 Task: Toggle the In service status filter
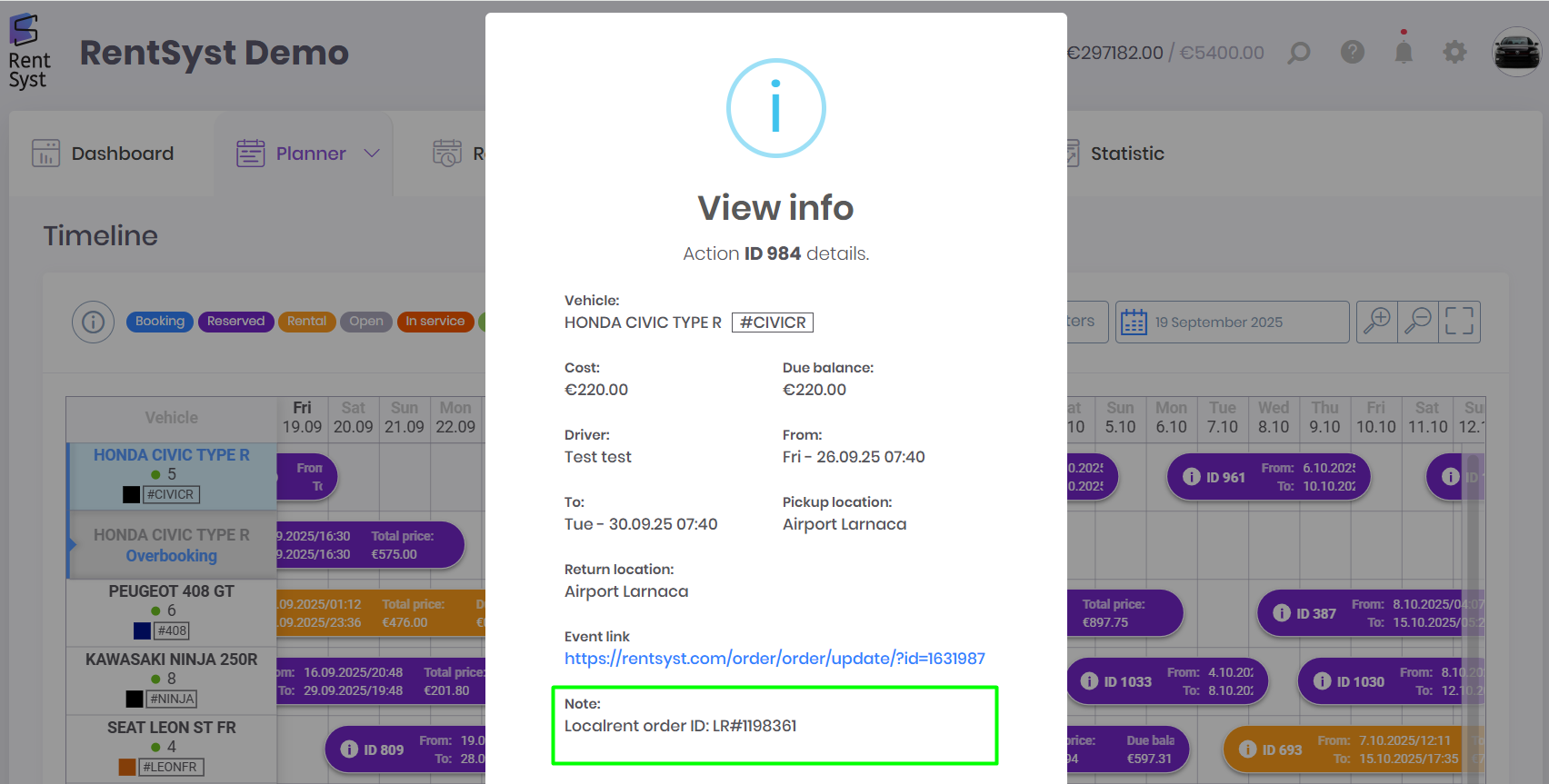pyautogui.click(x=435, y=322)
